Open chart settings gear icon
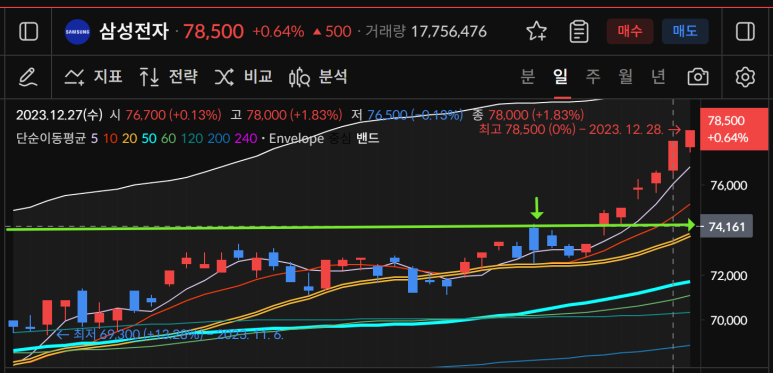 click(x=745, y=77)
